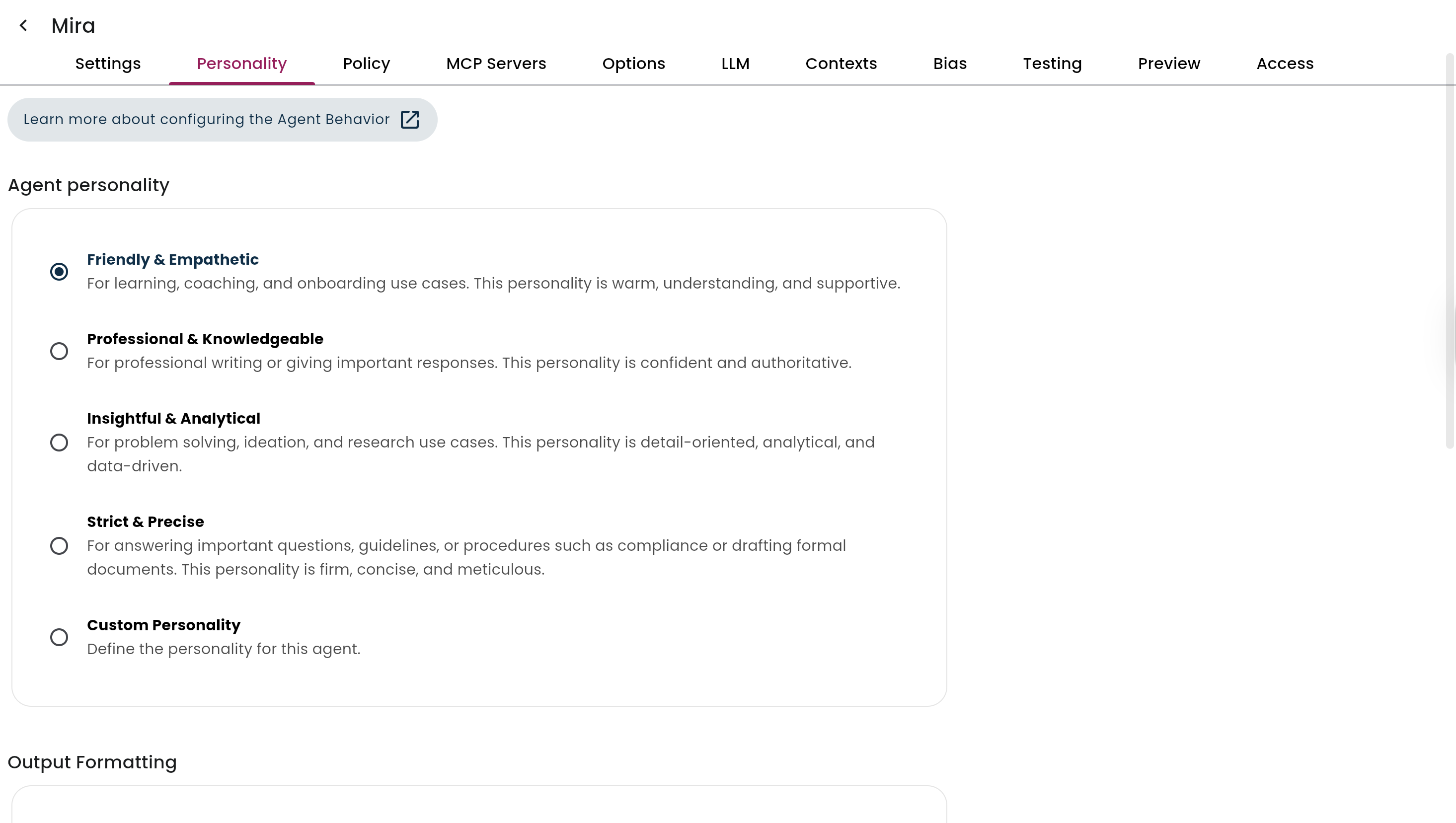Switch to the Contexts tab

click(841, 64)
